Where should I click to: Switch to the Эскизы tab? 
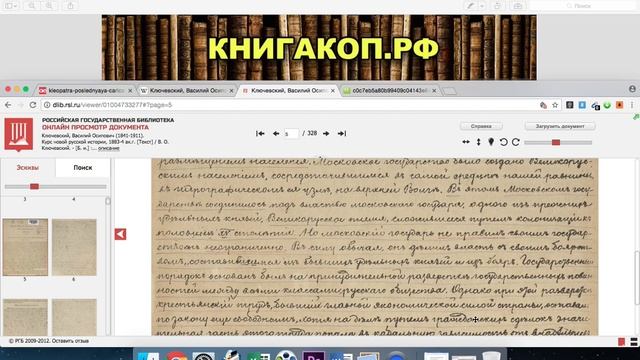[x=27, y=168]
